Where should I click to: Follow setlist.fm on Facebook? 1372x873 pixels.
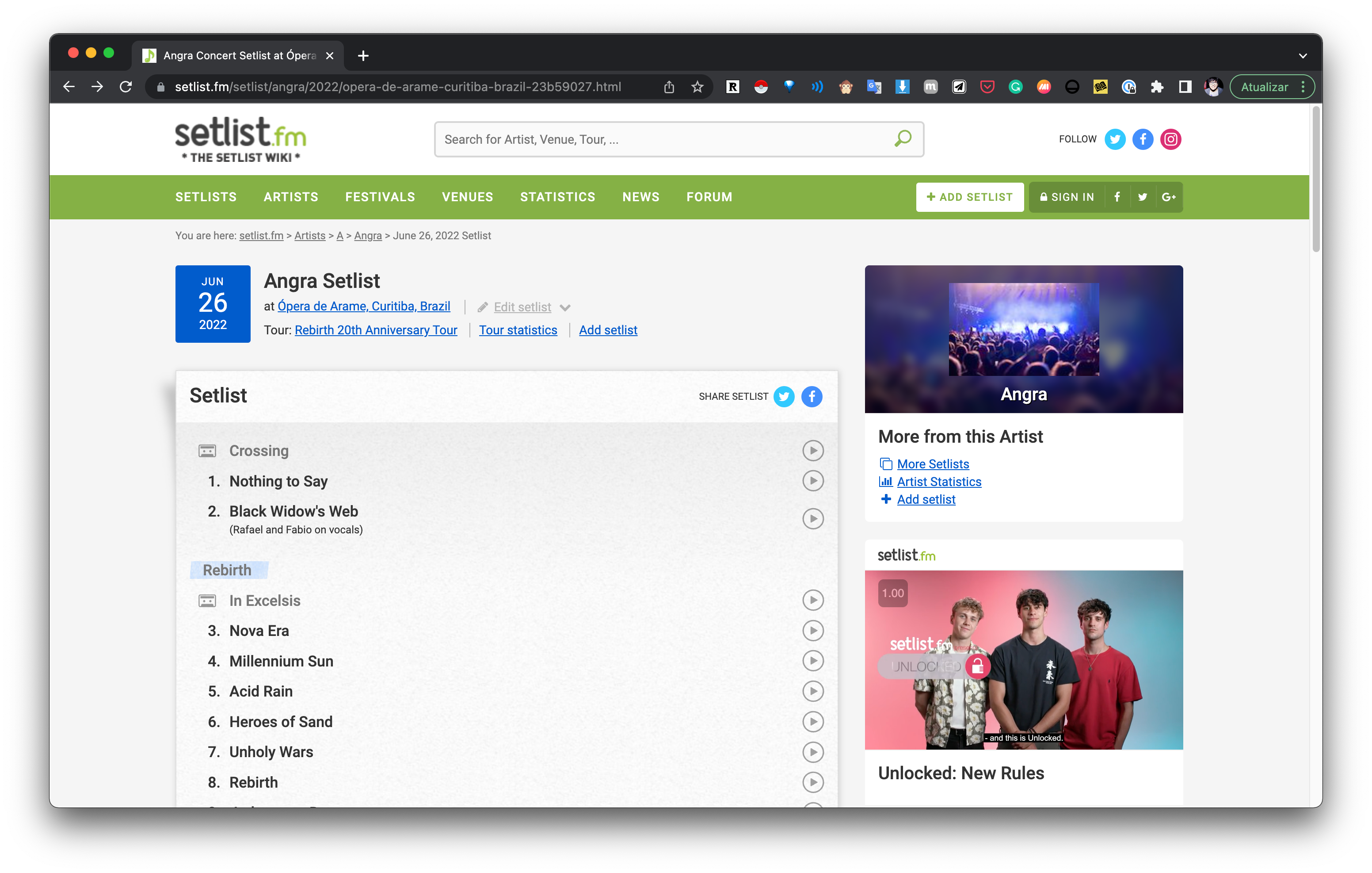[x=1143, y=139]
